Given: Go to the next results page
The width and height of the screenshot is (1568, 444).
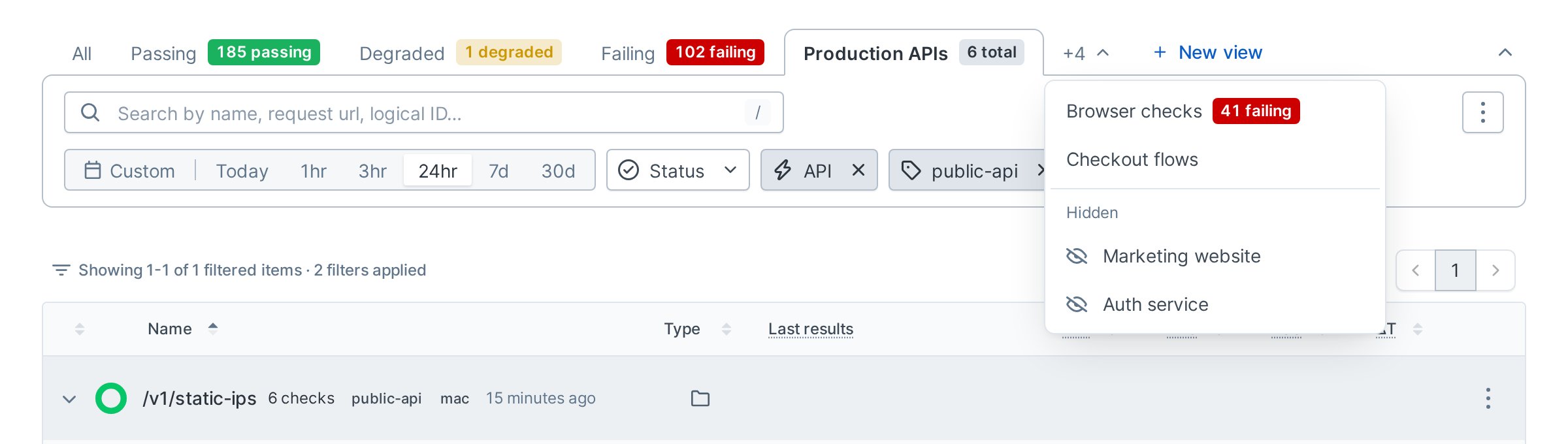Looking at the screenshot, I should [x=1495, y=270].
